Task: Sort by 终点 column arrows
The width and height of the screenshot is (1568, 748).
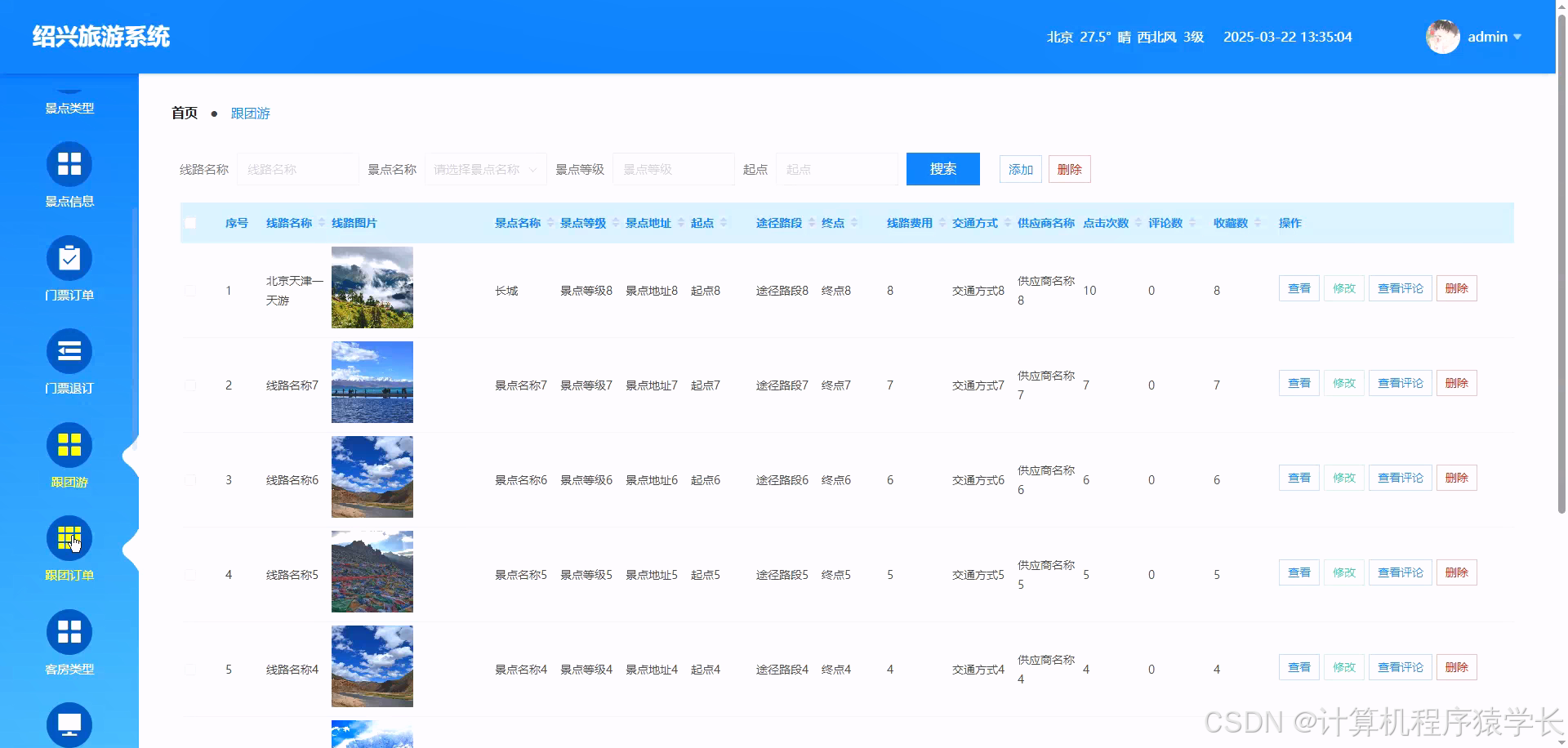Action: 854,223
